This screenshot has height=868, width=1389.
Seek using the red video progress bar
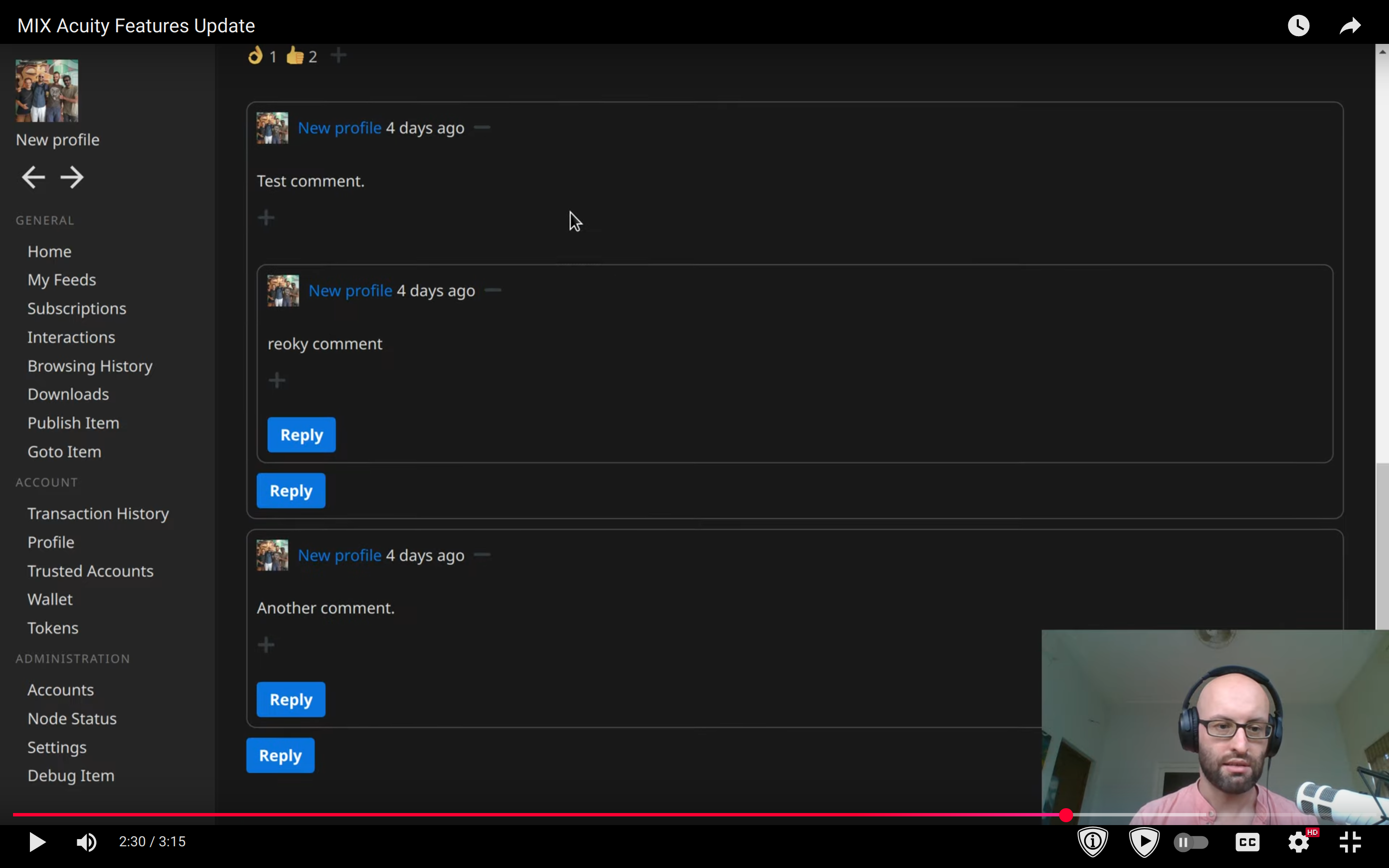click(574, 814)
